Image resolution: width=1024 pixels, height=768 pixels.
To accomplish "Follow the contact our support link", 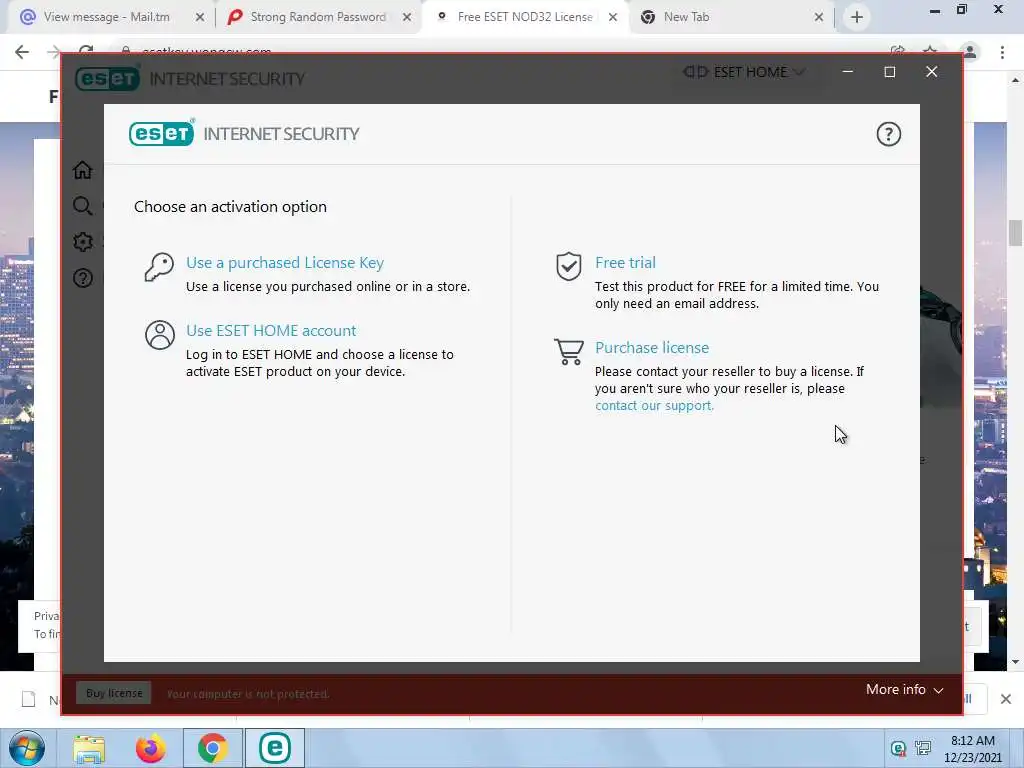I will coord(654,406).
